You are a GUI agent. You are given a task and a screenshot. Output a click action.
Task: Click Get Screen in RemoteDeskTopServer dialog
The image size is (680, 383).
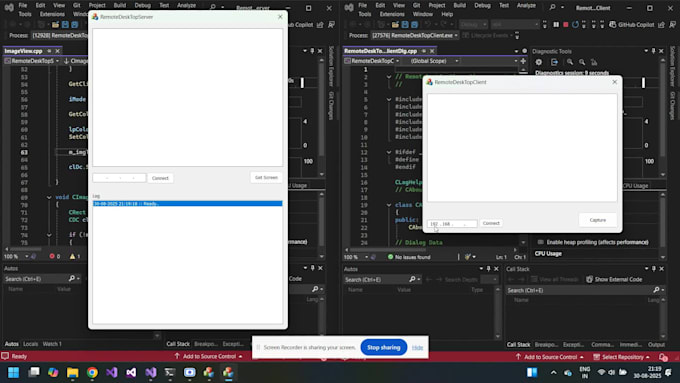(266, 177)
